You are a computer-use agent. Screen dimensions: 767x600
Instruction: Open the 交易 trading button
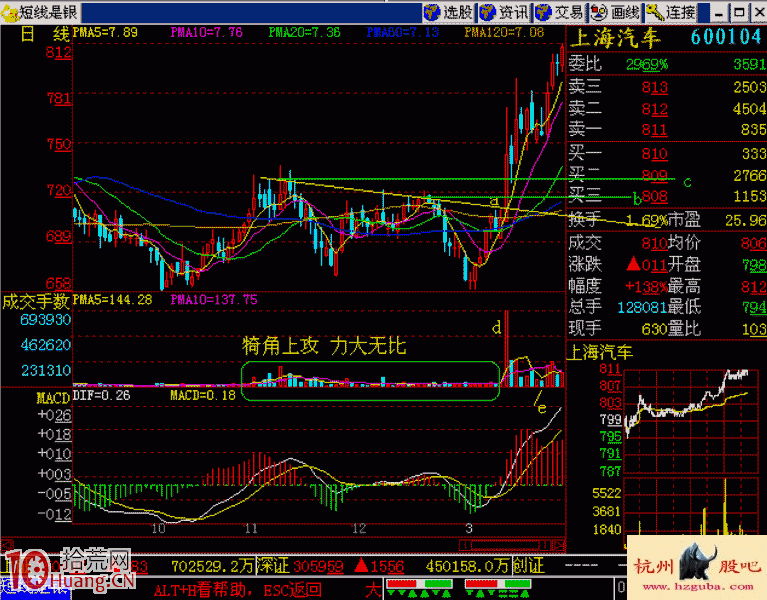tap(560, 12)
